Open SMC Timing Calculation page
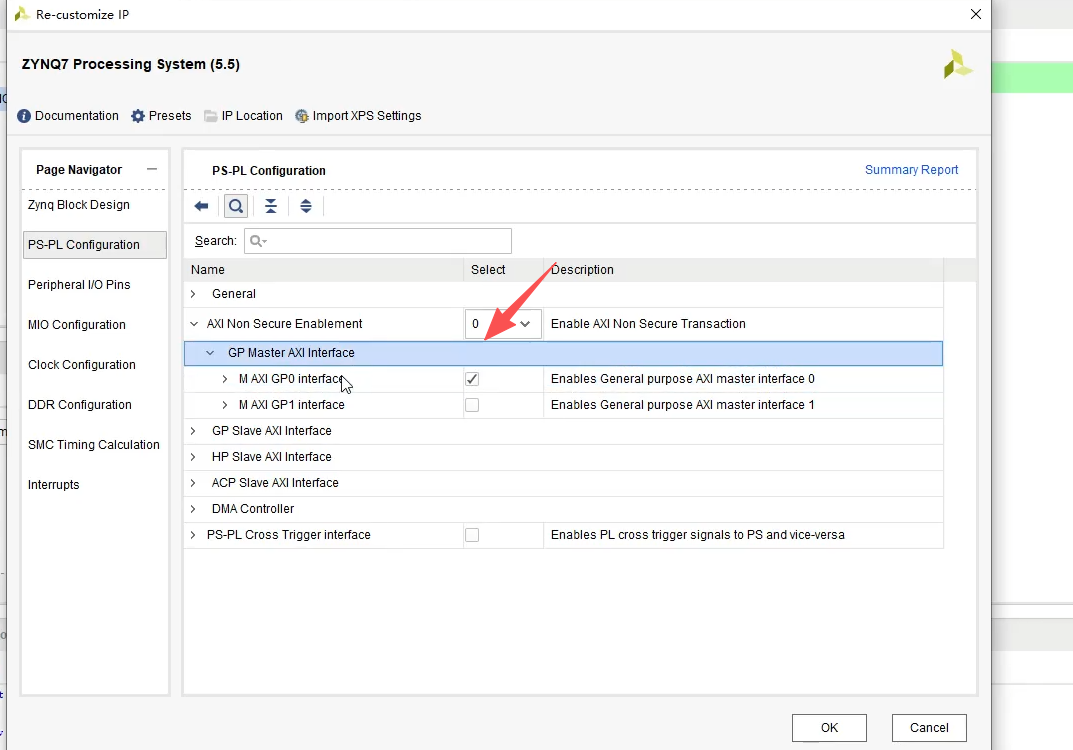The image size is (1073, 750). tap(94, 445)
